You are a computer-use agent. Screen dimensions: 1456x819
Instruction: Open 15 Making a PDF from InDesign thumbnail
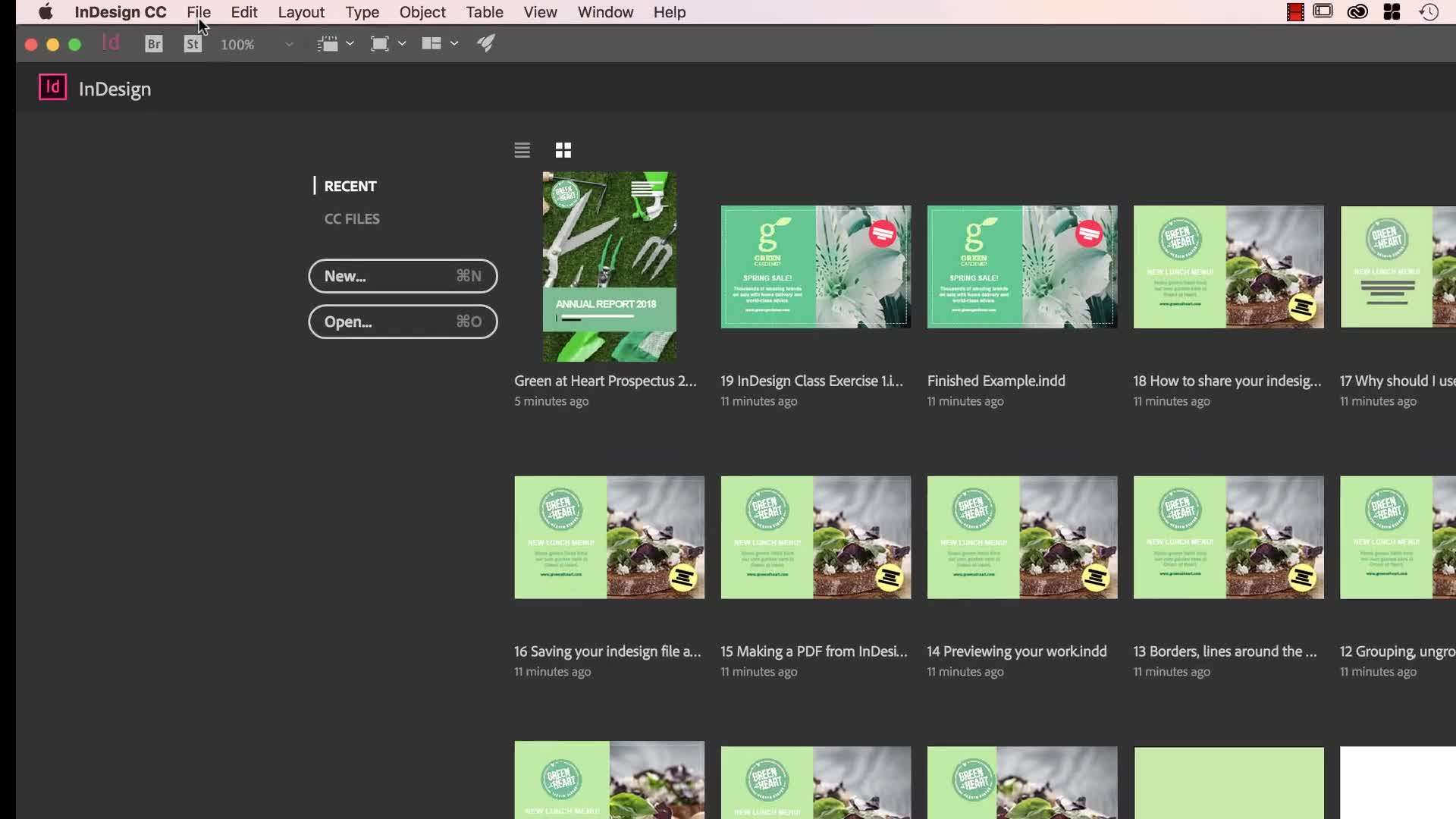pyautogui.click(x=816, y=538)
